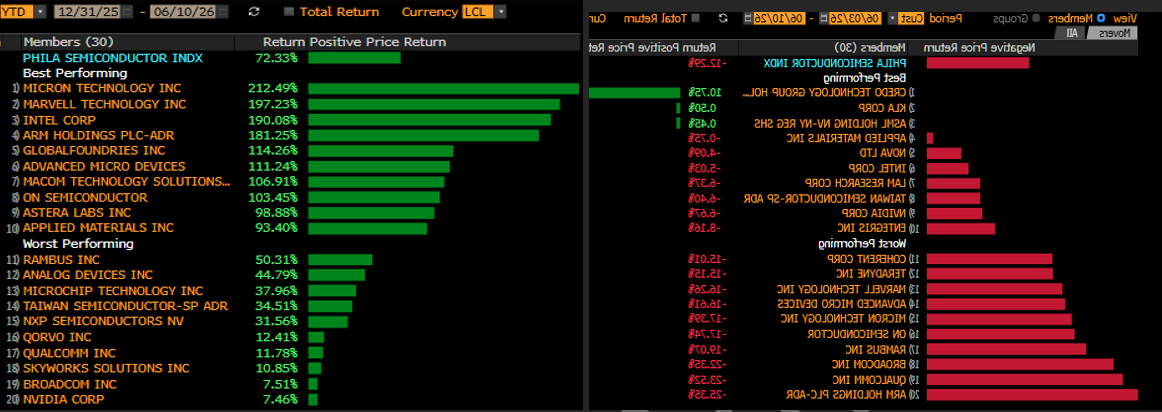Select NXP SEMICONDUCTORS NV row
The image size is (1162, 412).
click(x=291, y=322)
